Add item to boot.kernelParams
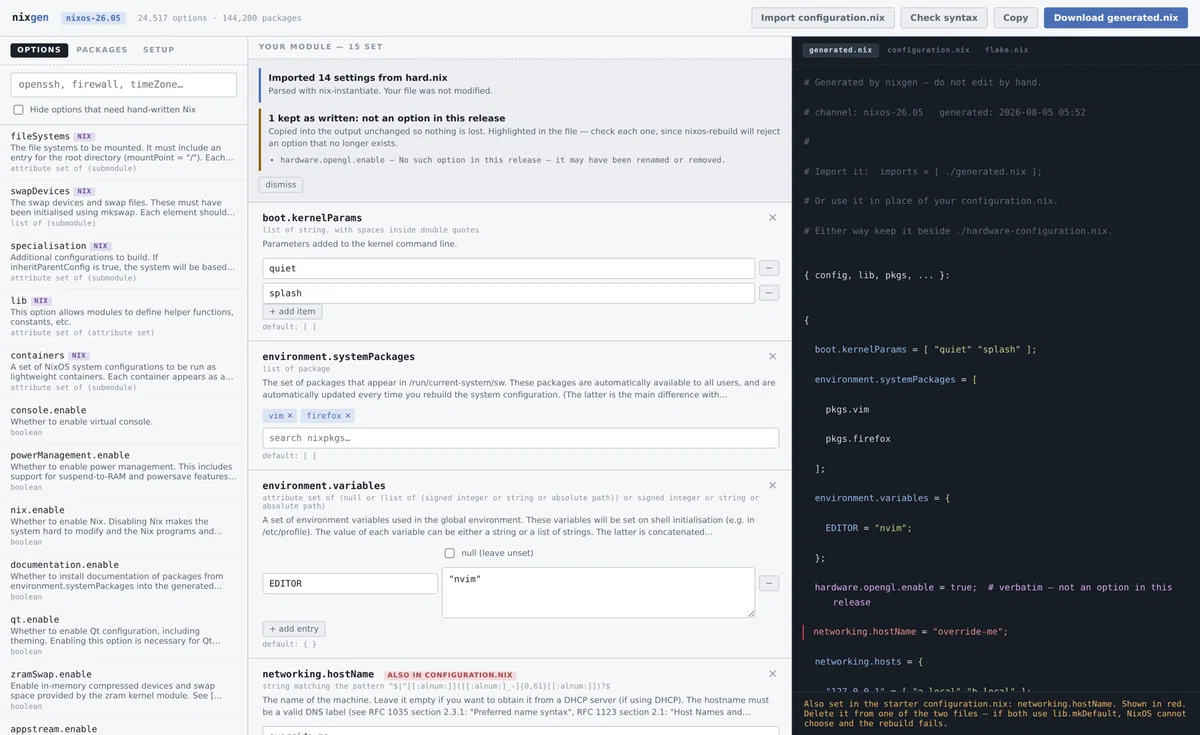1200x735 pixels. [x=292, y=312]
